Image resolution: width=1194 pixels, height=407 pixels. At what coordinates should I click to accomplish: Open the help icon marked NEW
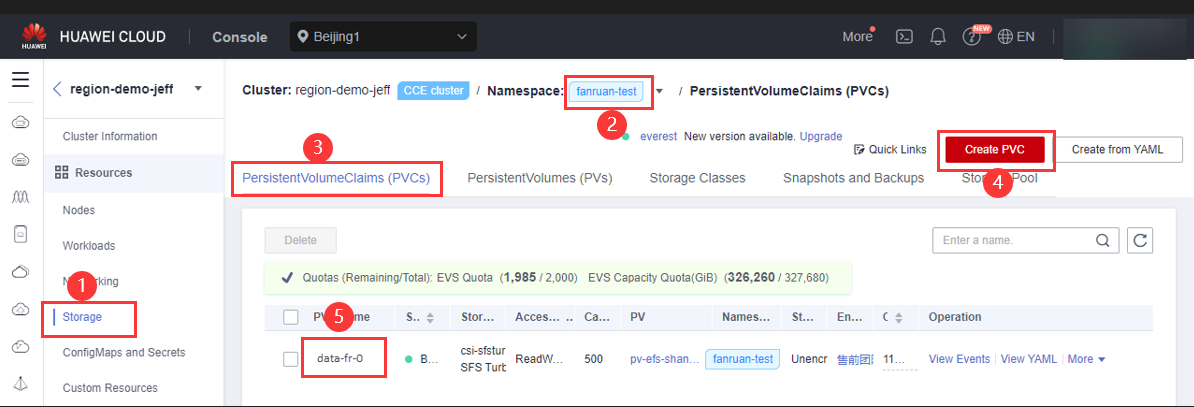971,37
